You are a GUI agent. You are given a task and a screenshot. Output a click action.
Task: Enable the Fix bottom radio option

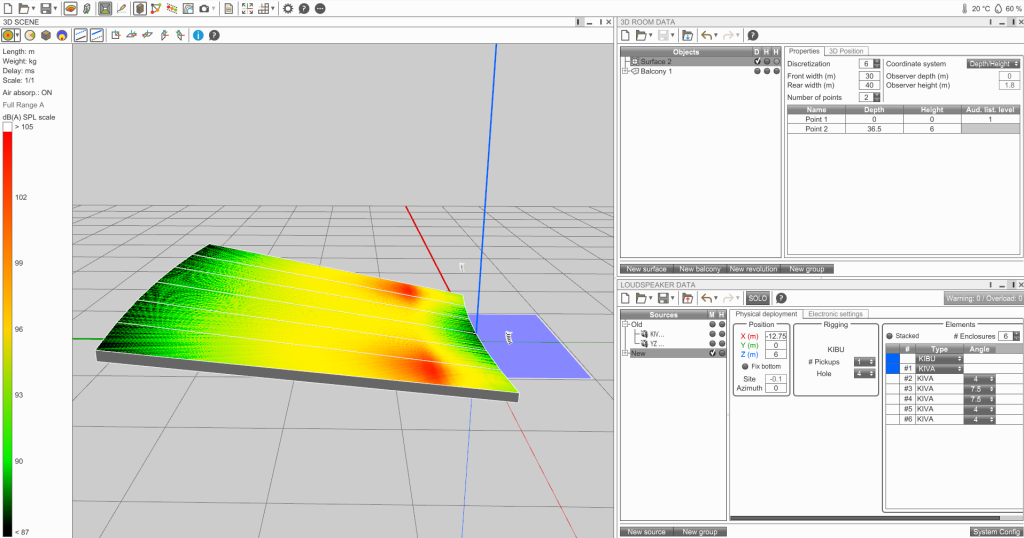745,366
